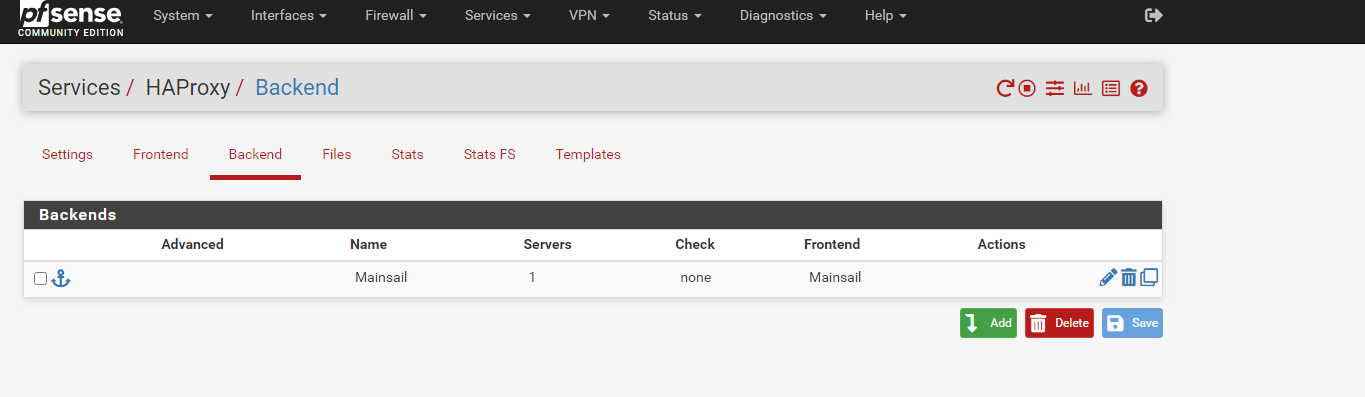
Task: Open the Status dropdown menu
Action: 675,16
